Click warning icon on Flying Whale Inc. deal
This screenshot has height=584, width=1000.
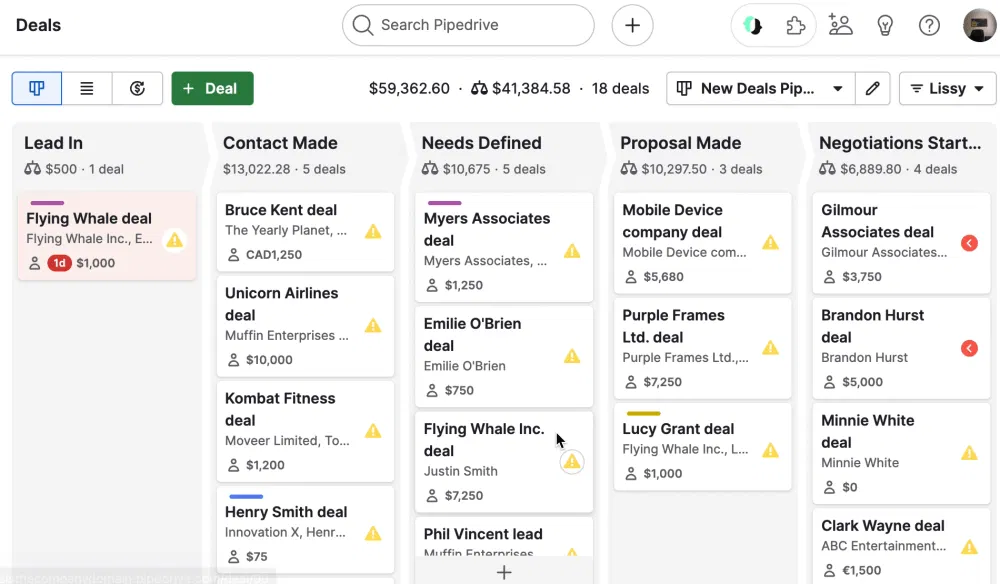[x=572, y=462]
